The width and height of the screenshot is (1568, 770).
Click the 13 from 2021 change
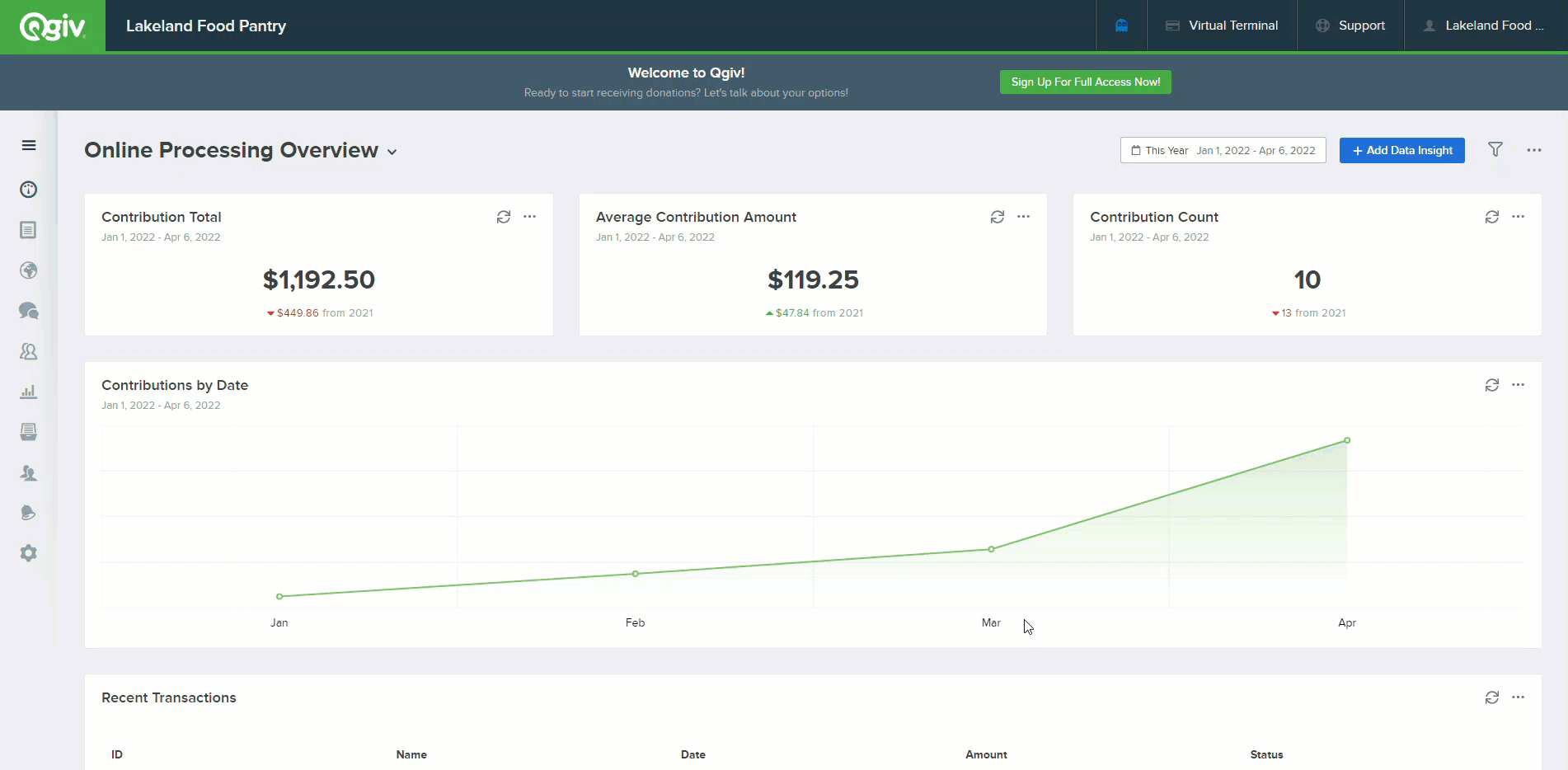click(x=1309, y=313)
